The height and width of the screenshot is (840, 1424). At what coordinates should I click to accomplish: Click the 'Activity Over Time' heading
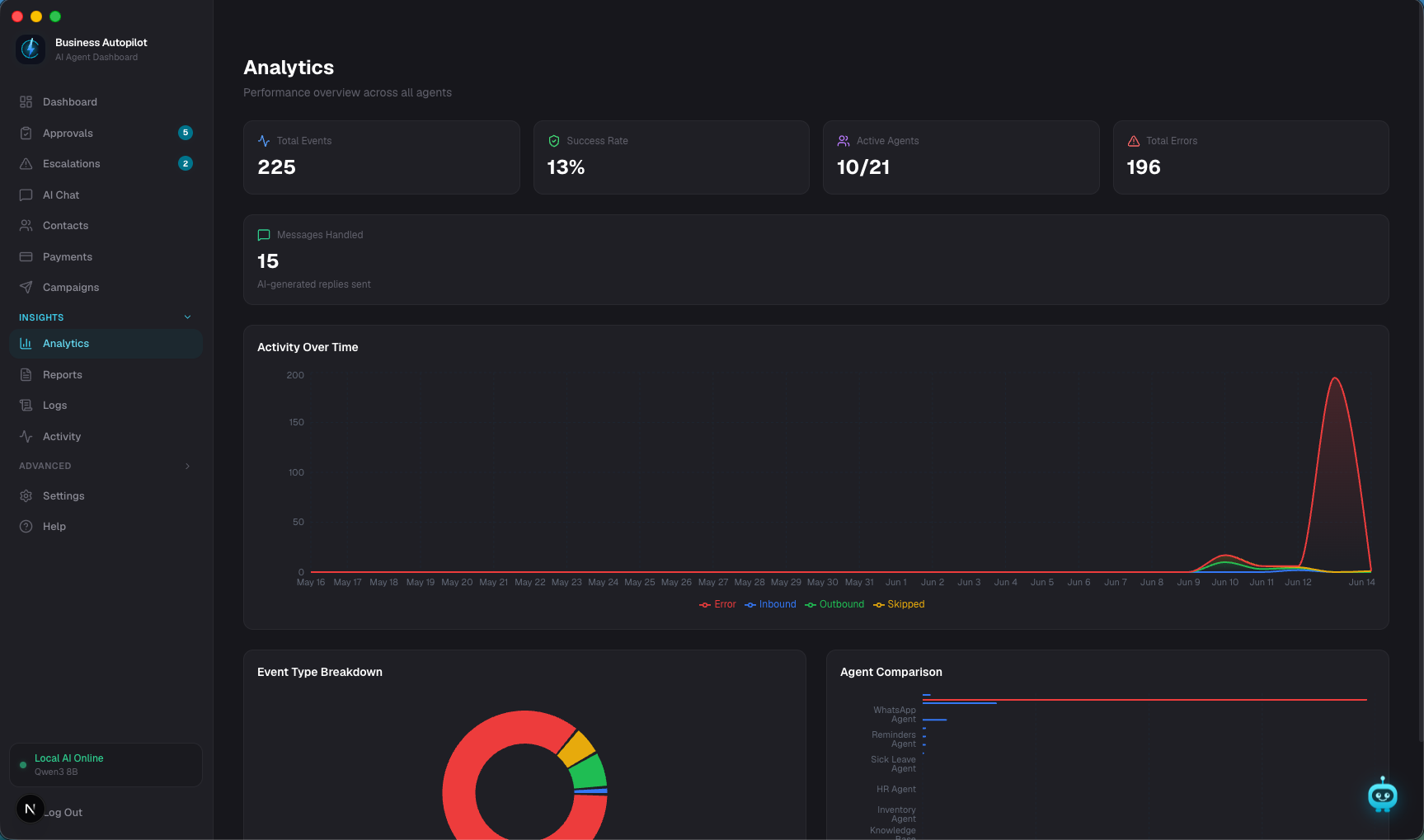click(308, 347)
